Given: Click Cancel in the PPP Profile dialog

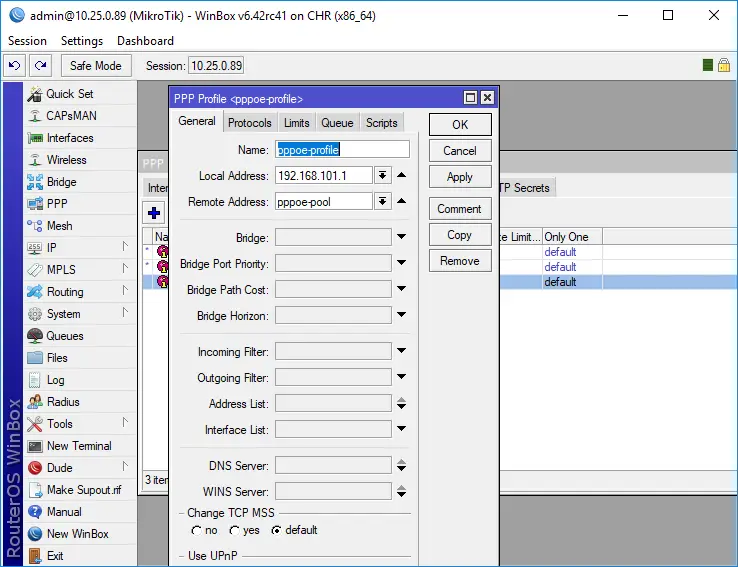Looking at the screenshot, I should point(460,151).
